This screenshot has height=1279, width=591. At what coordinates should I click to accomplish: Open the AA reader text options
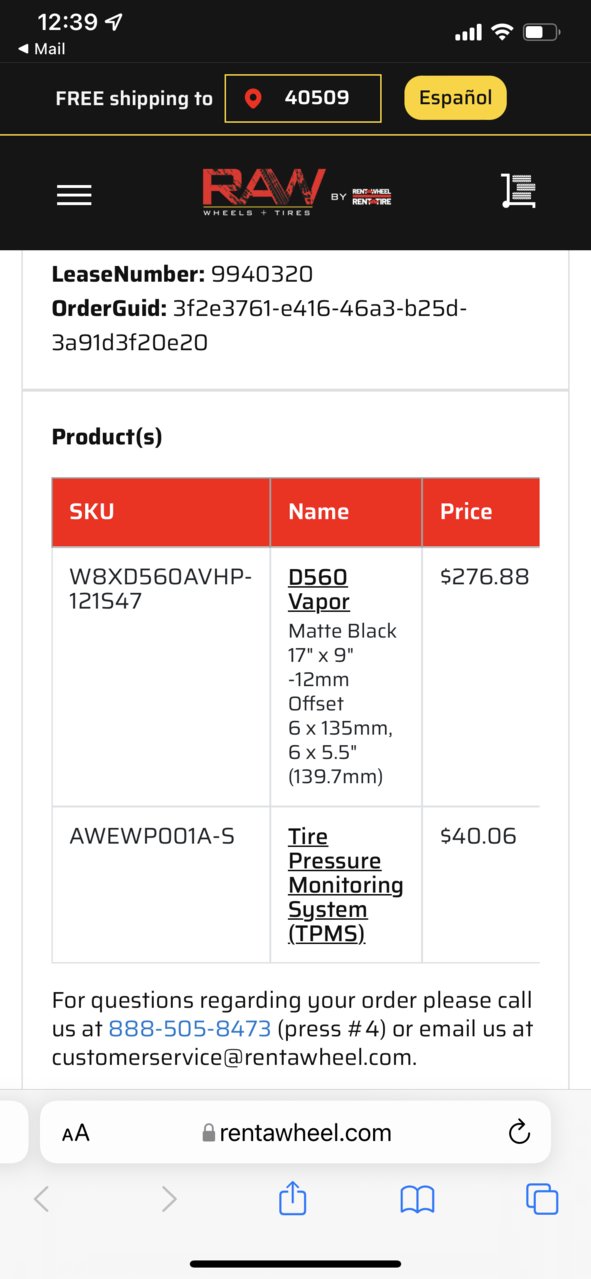click(x=75, y=1133)
